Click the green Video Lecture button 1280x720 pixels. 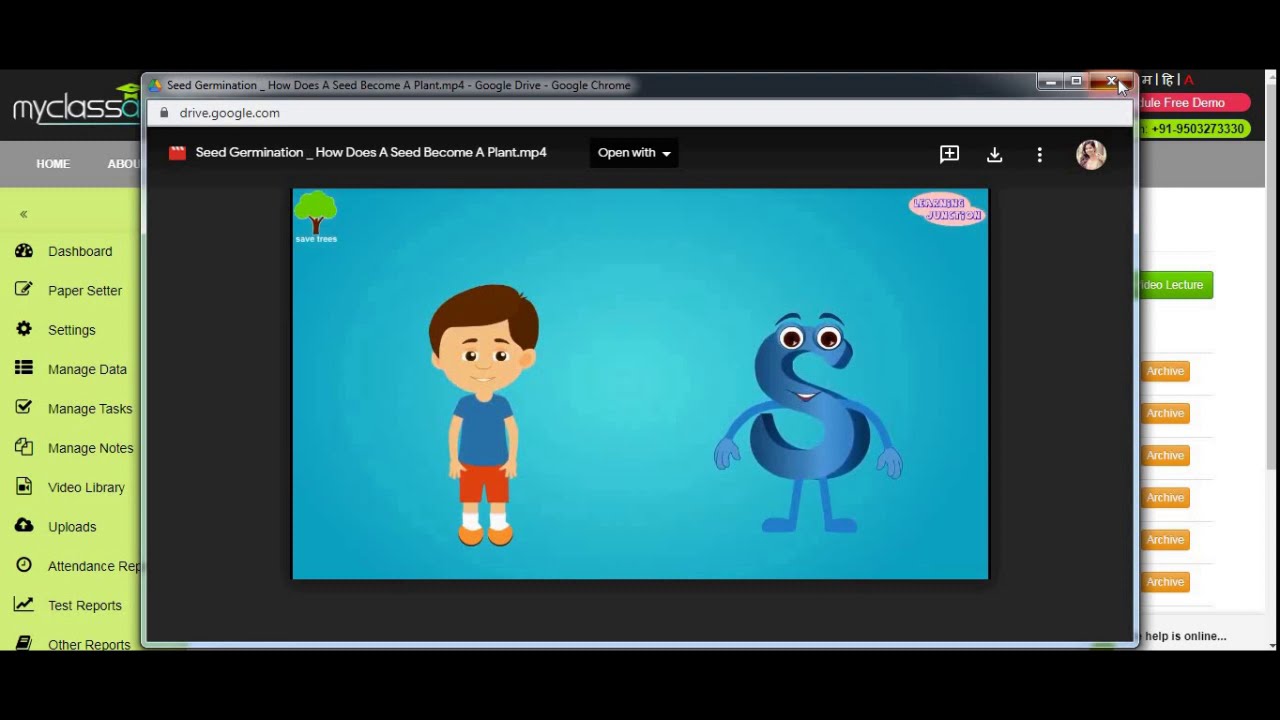pyautogui.click(x=1176, y=285)
